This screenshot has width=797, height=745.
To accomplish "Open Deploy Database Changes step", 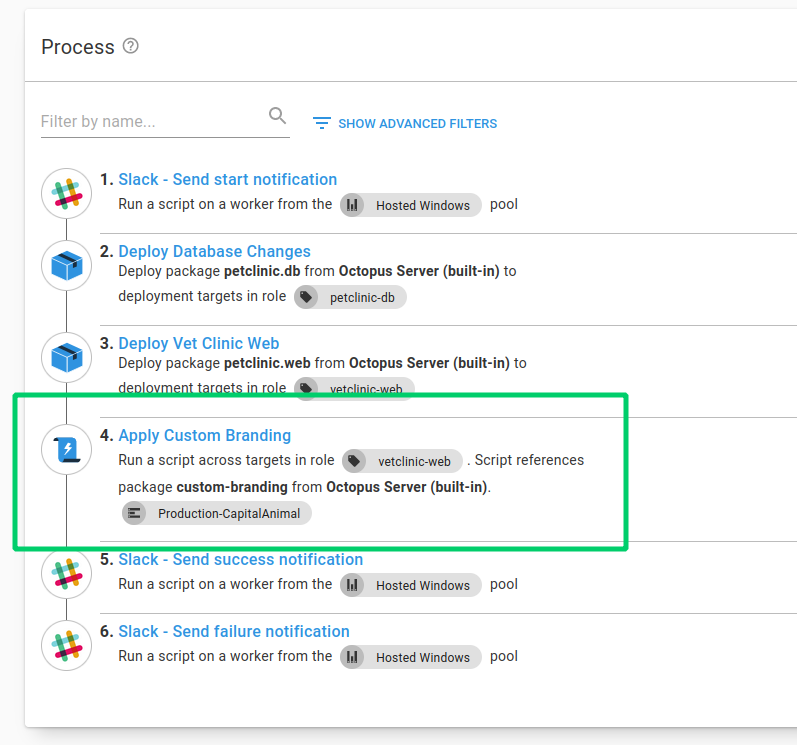I will (214, 252).
